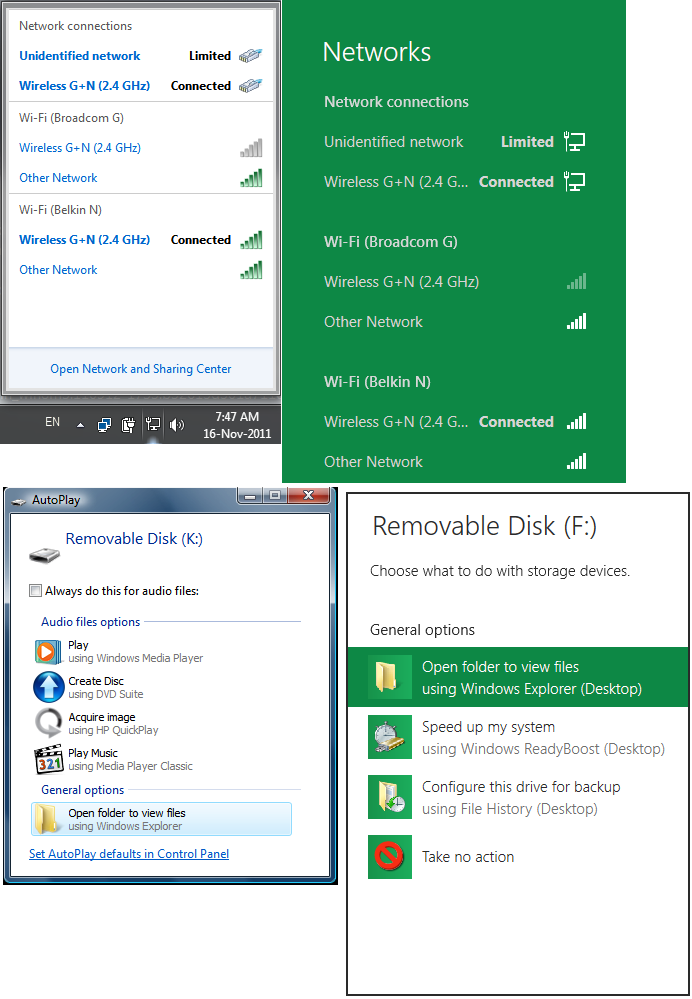Click the File History backup icon
692x999 pixels.
[x=390, y=797]
